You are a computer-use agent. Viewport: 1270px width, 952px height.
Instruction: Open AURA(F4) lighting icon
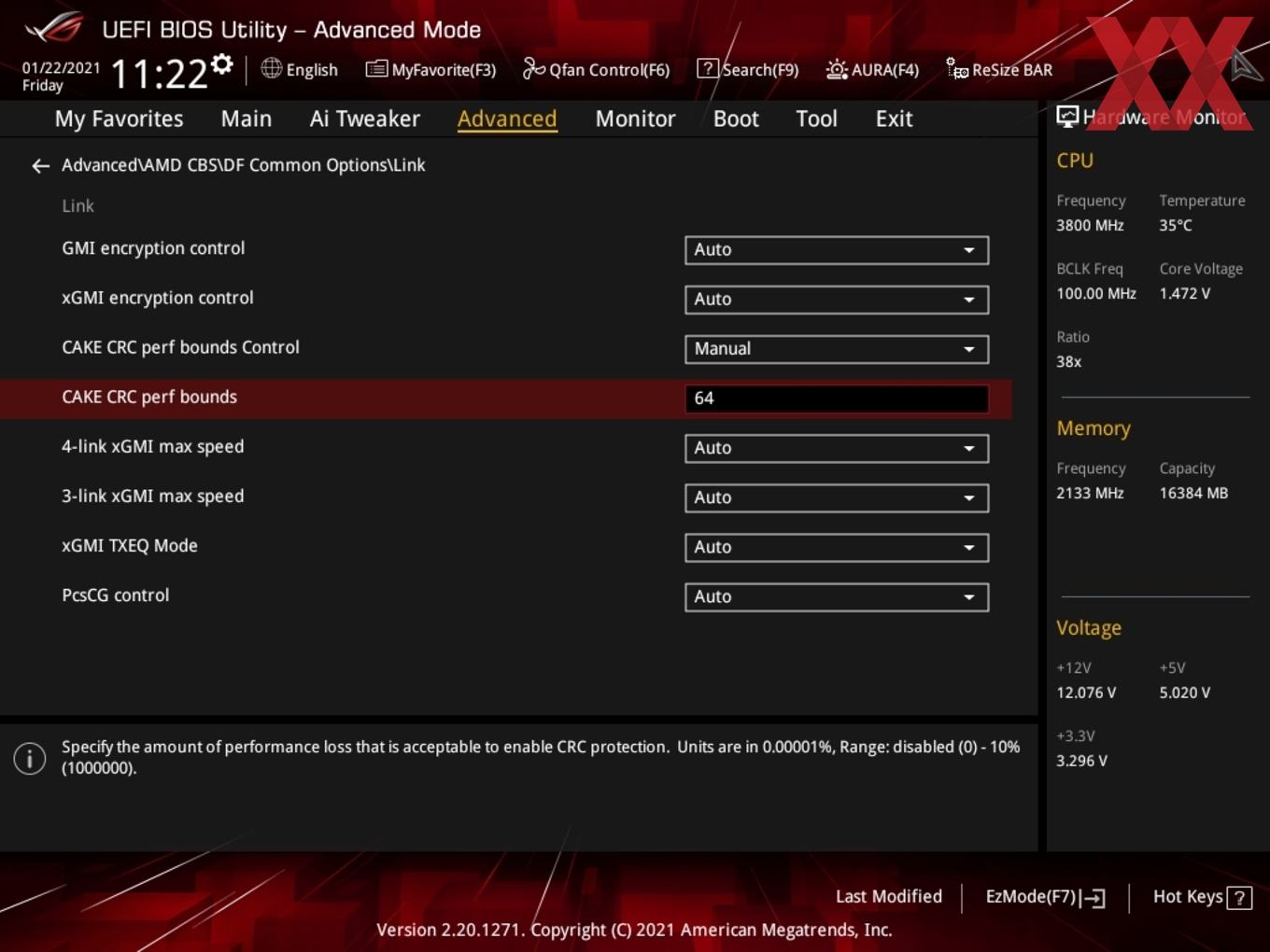coord(837,69)
